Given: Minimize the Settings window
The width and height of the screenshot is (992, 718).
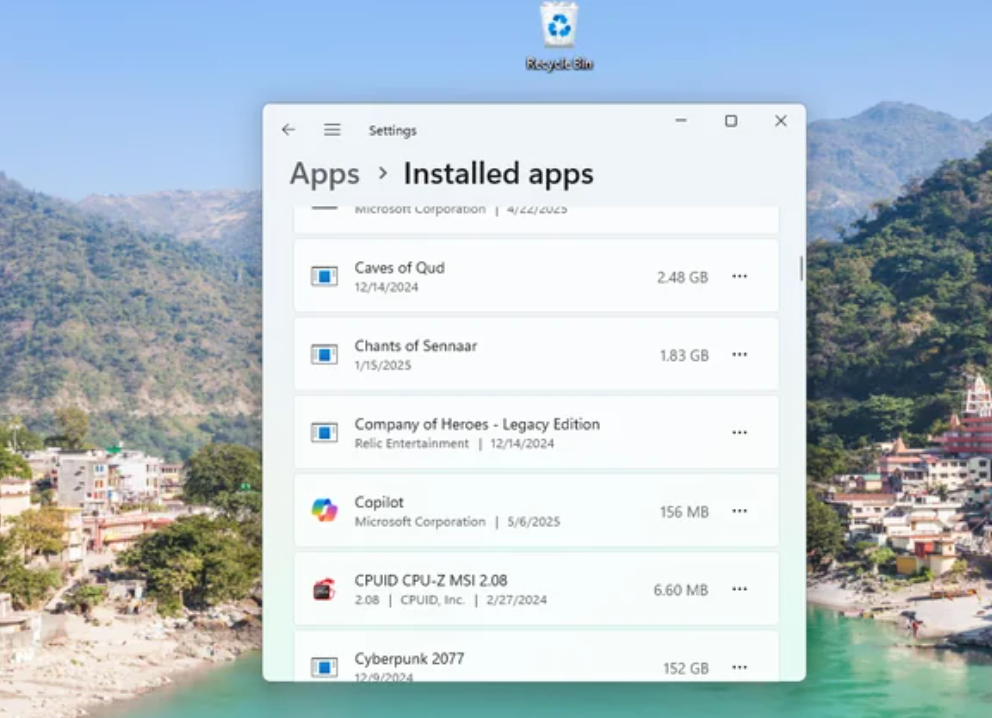Looking at the screenshot, I should [x=681, y=120].
